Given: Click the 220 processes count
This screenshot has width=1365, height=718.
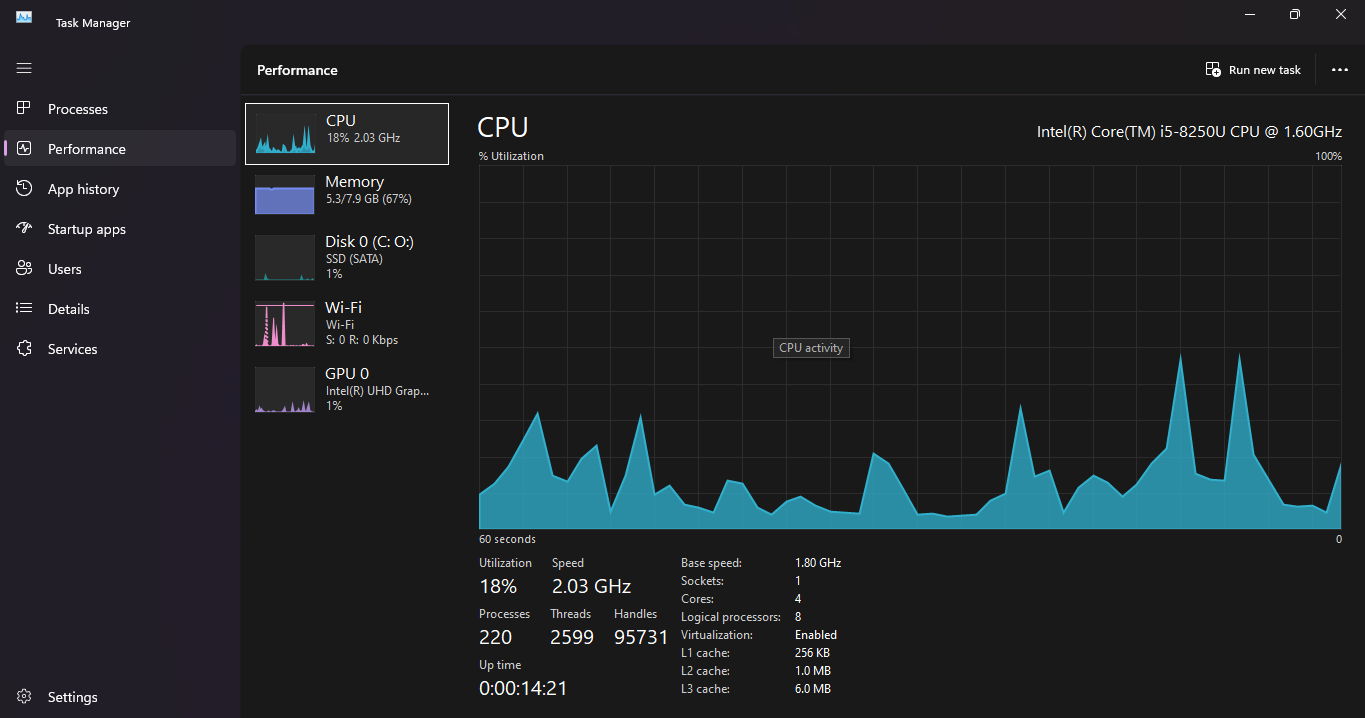Looking at the screenshot, I should click(495, 637).
